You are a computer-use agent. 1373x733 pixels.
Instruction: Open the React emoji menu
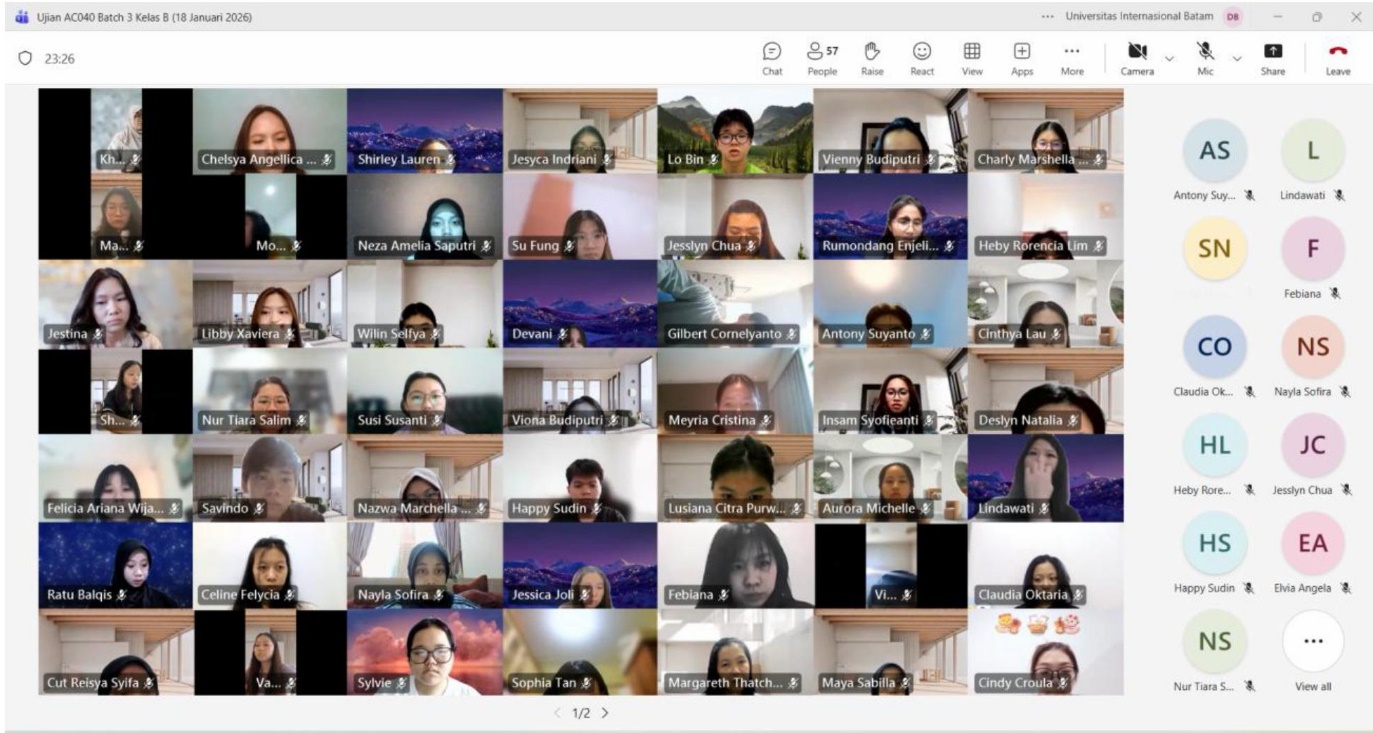coord(922,58)
